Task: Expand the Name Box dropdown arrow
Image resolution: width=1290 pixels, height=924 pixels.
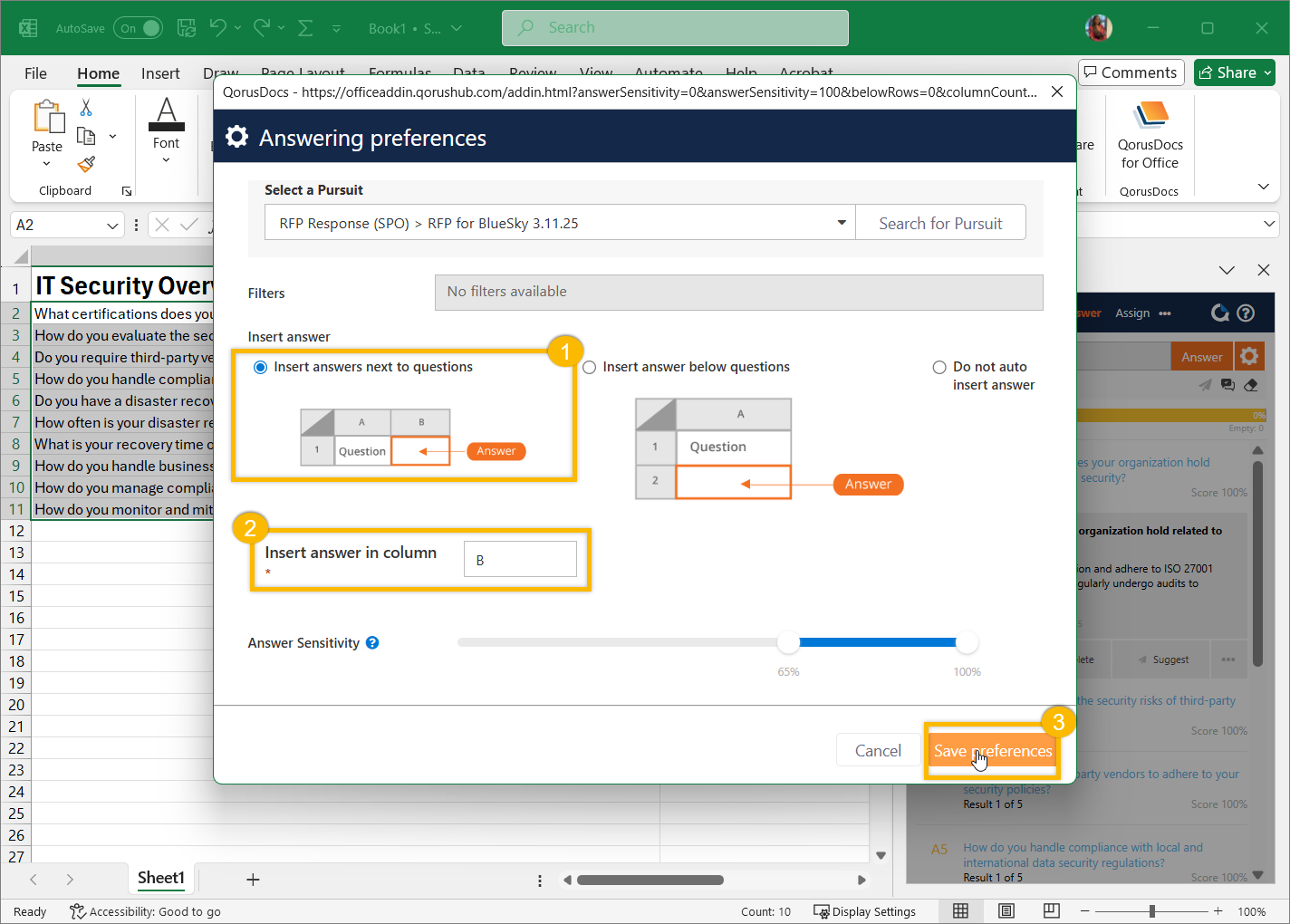Action: point(112,226)
